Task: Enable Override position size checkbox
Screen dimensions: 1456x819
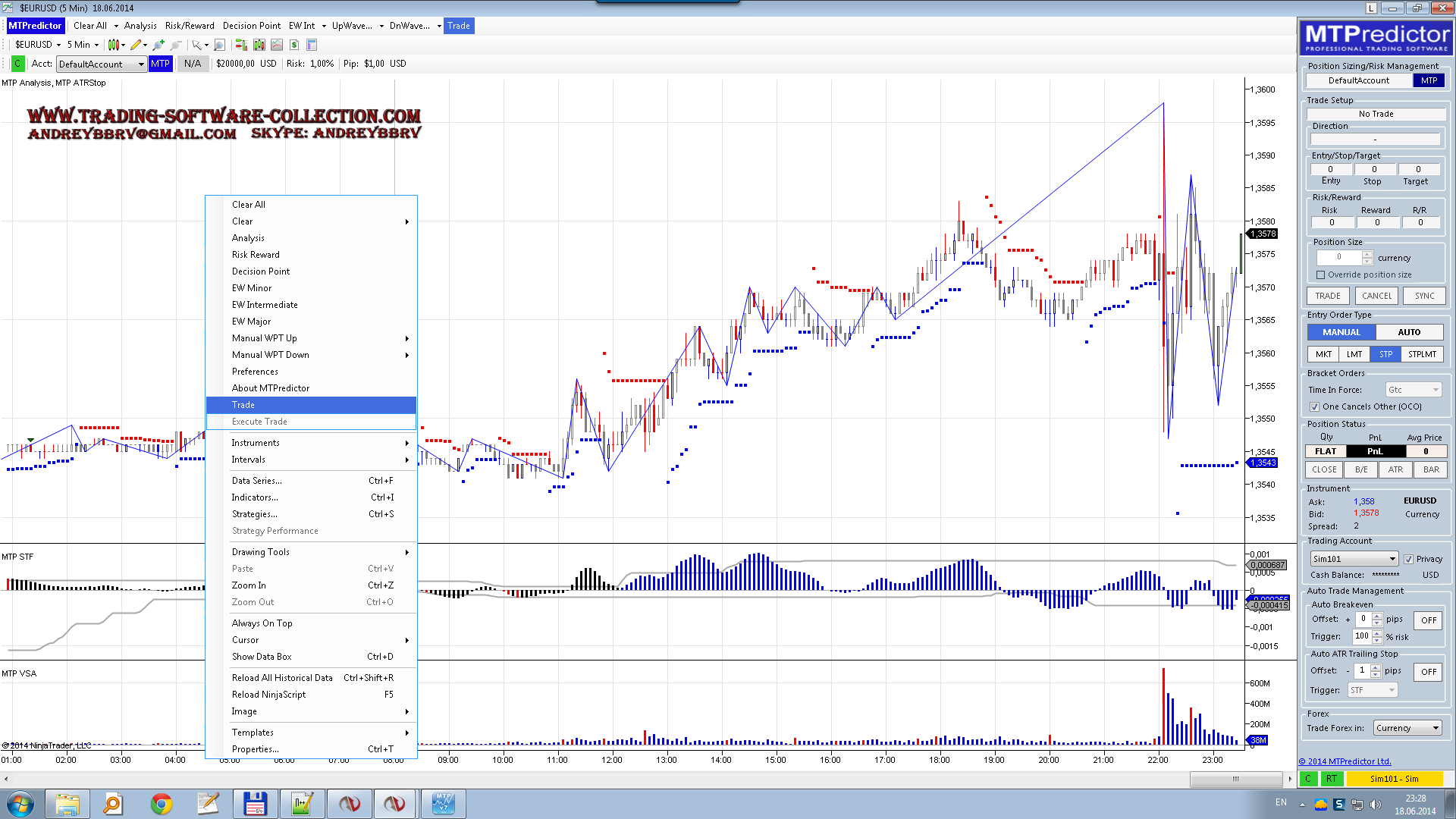Action: [1321, 275]
